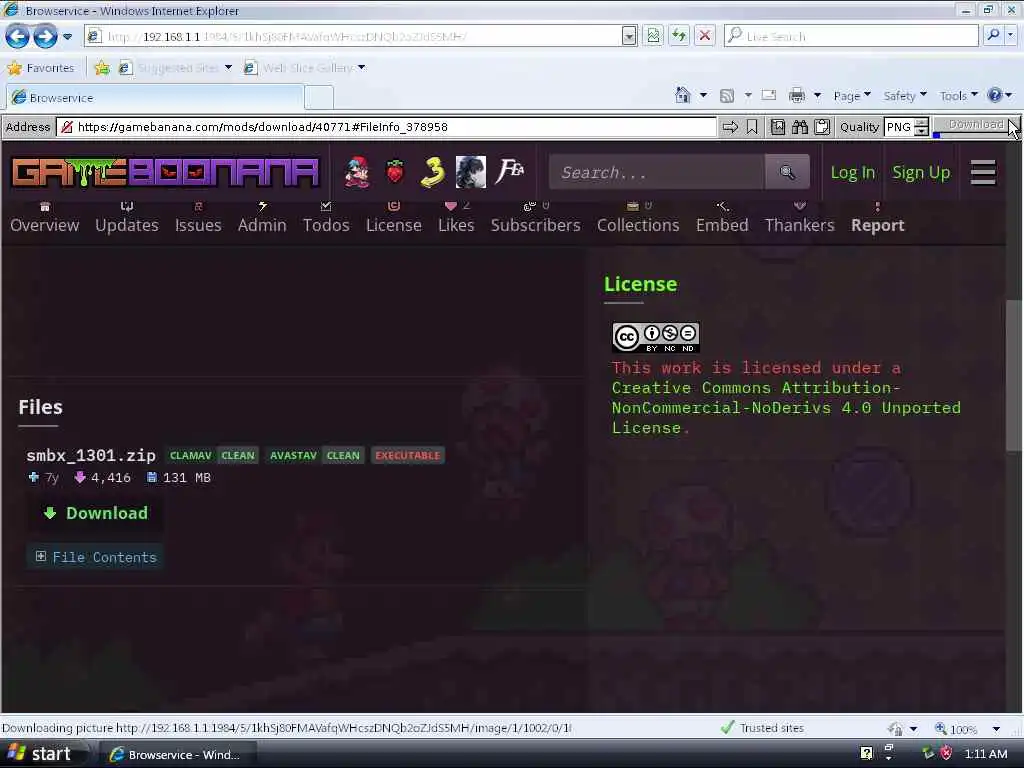Screen dimensions: 1024x768
Task: Open the strawberry Celeste game icon
Action: 394,172
